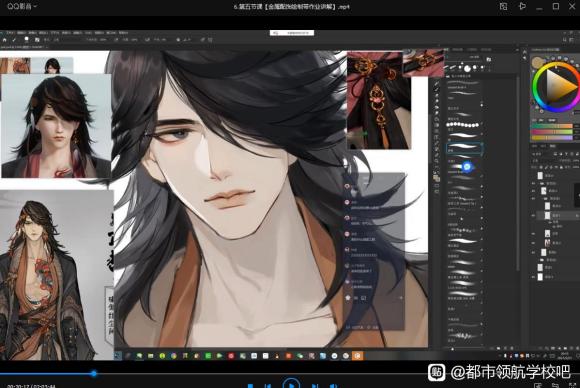Go to the previous video
Screen dimensions: 580x388
pos(268,386)
